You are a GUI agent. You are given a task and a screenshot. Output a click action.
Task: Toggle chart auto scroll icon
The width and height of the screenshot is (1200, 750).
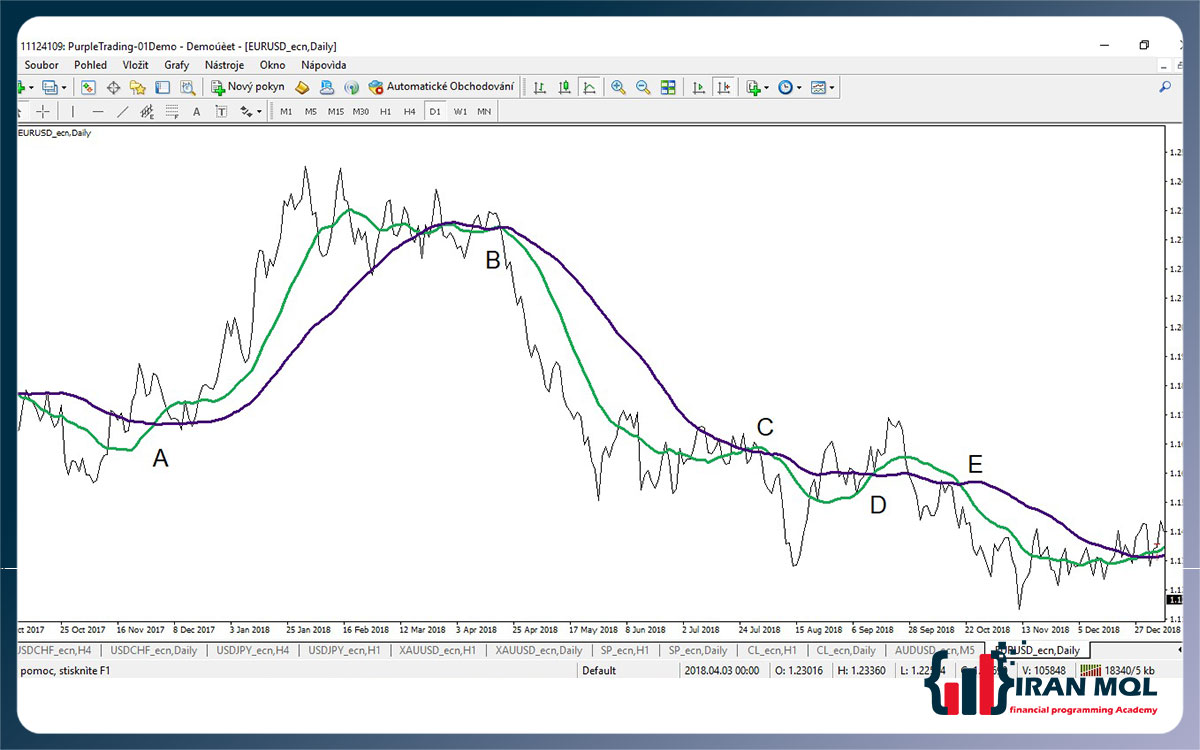[x=698, y=87]
